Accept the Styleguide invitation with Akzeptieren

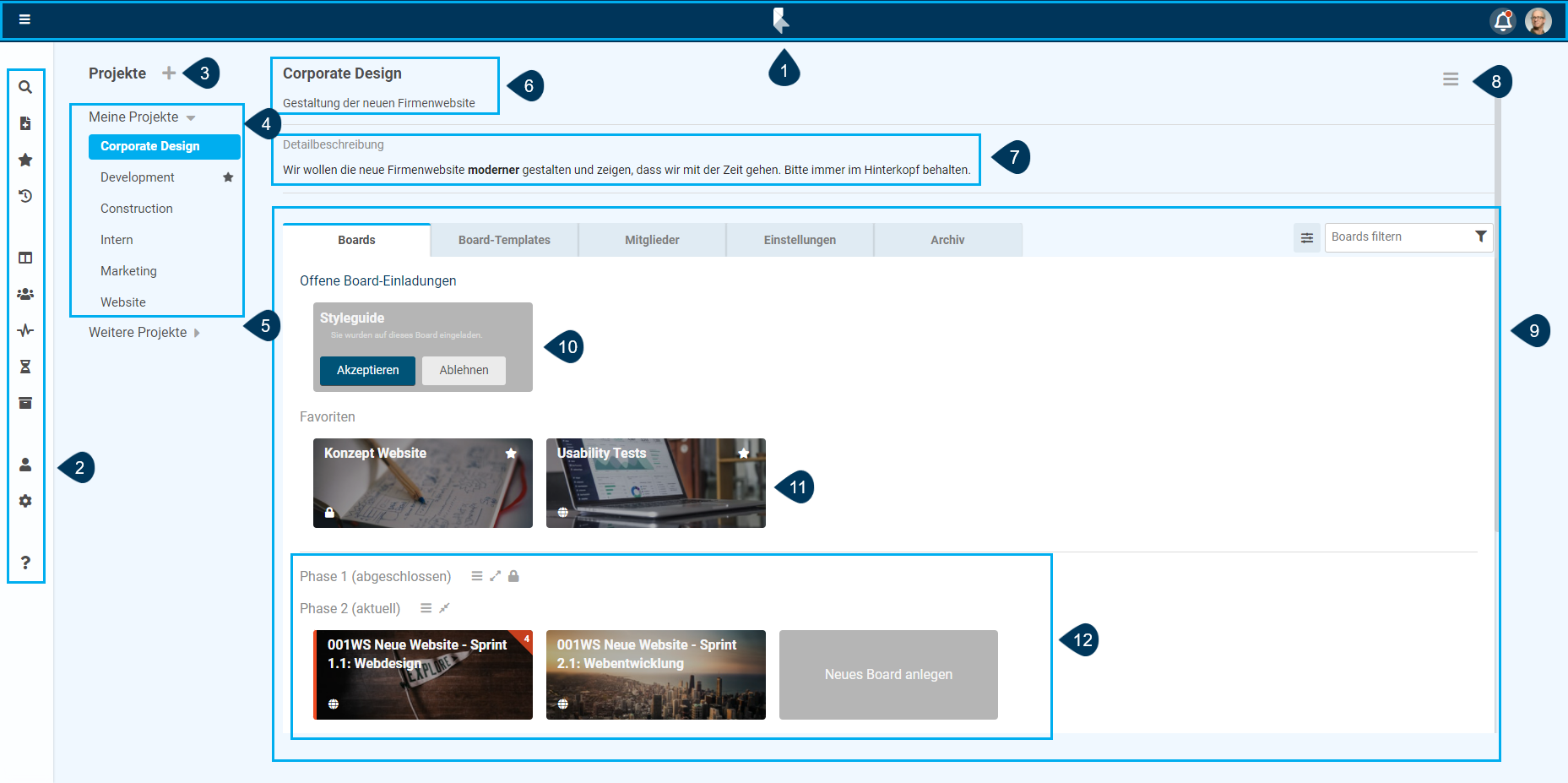pyautogui.click(x=367, y=370)
